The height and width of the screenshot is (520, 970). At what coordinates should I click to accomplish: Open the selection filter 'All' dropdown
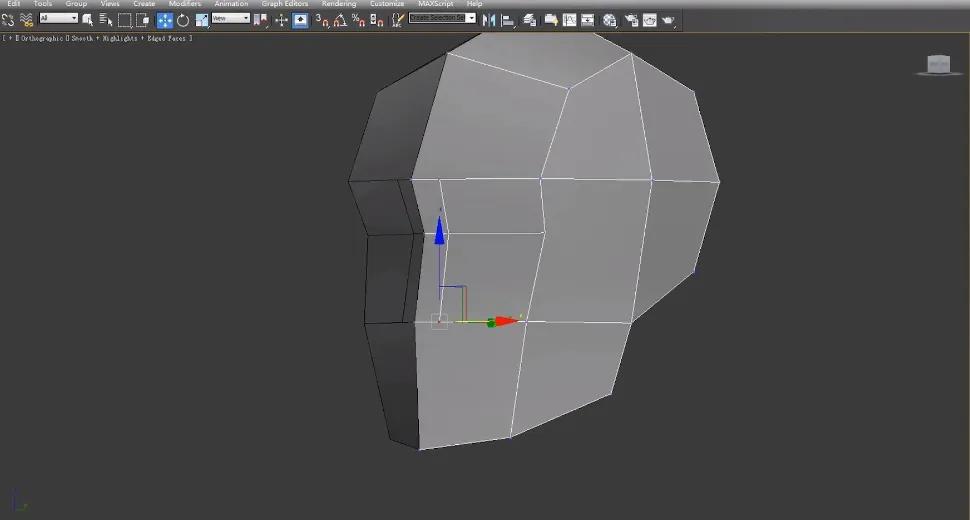[x=59, y=19]
